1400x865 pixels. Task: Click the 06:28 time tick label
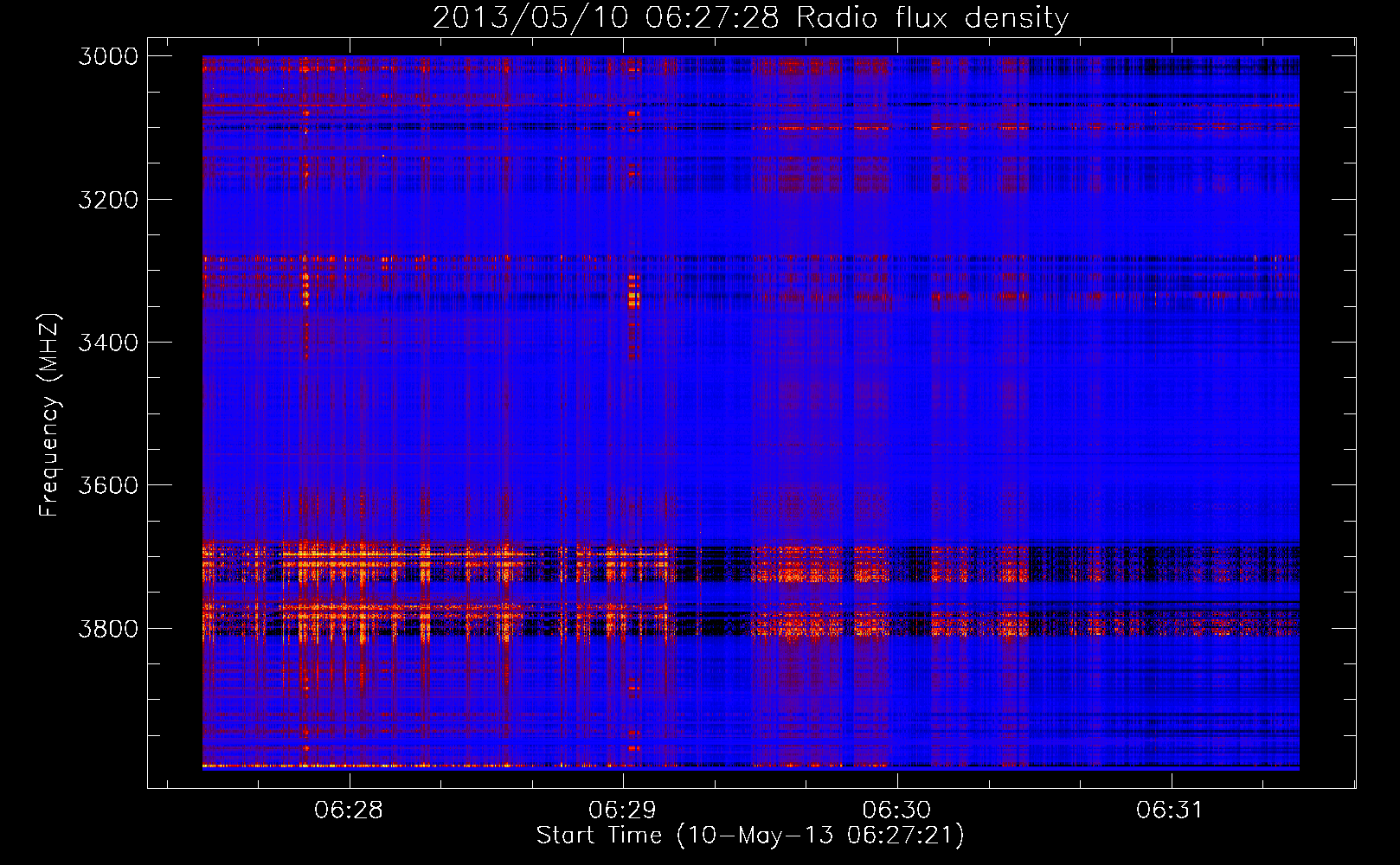click(x=349, y=811)
